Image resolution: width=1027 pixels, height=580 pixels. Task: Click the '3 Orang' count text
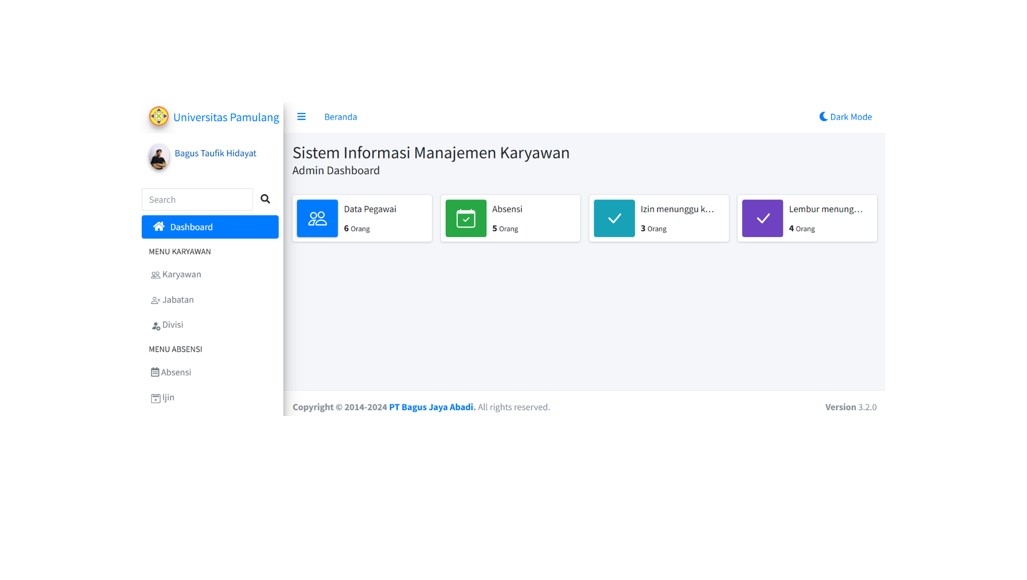[x=654, y=228]
